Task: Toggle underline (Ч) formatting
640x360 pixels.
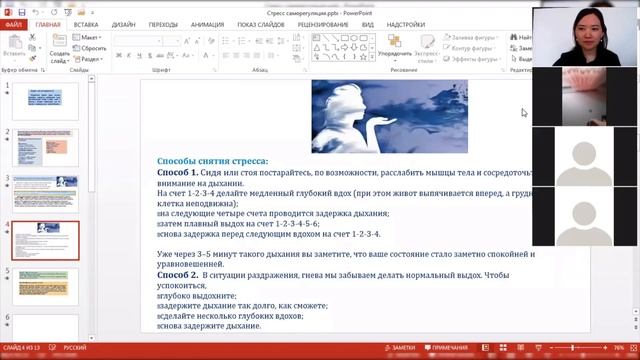Action: pos(139,56)
